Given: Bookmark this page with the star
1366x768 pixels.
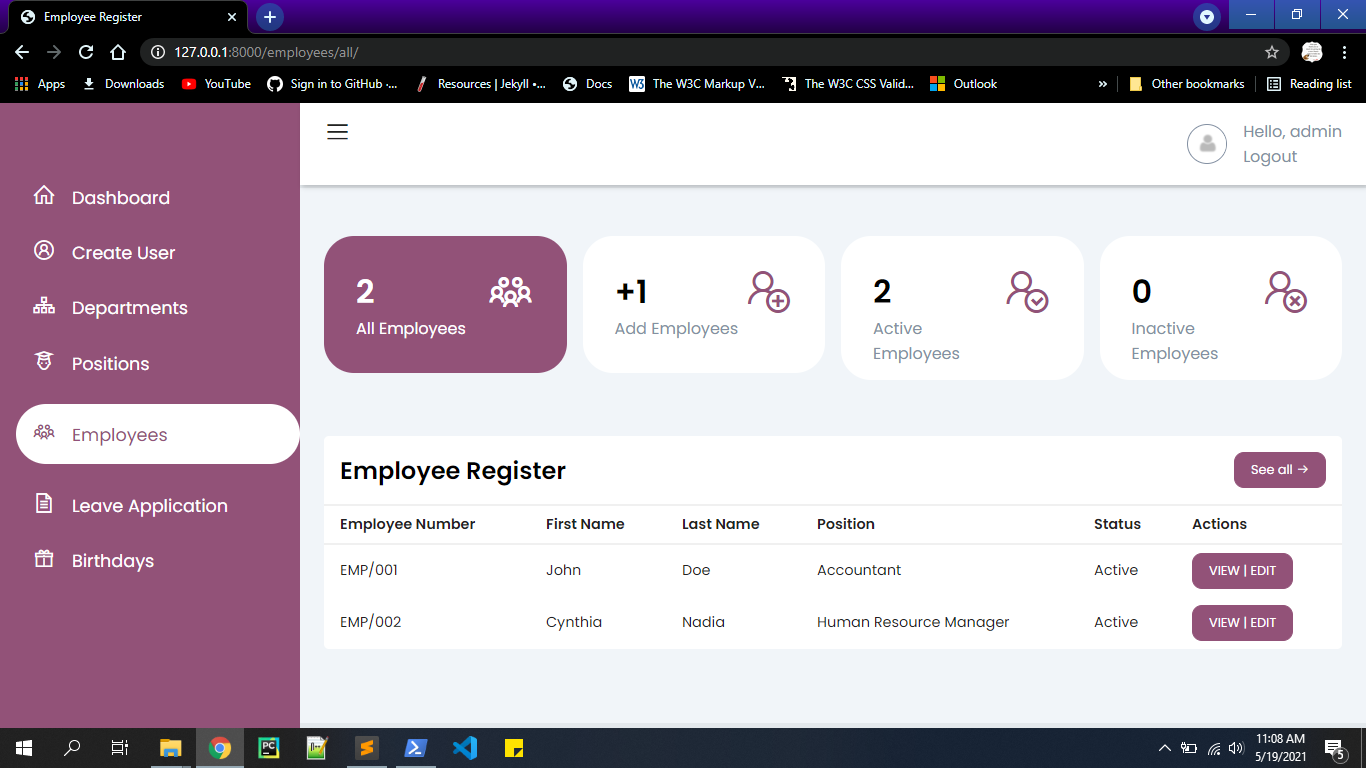Looking at the screenshot, I should point(1271,51).
